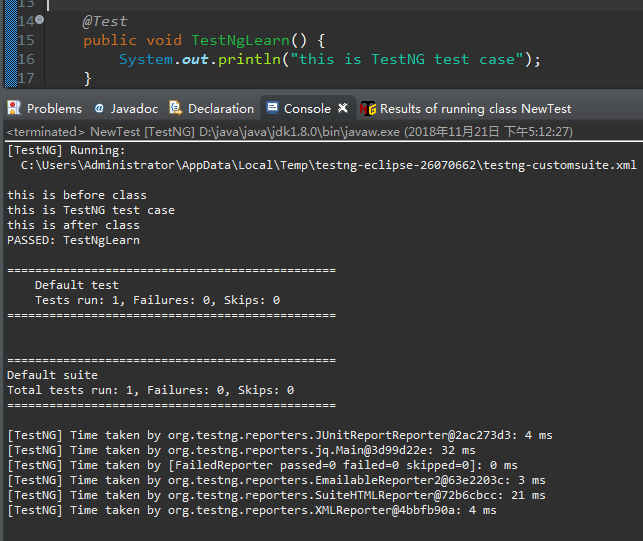Click the terminated NewTest launch description line
Image resolution: width=643 pixels, height=541 pixels.
click(290, 132)
